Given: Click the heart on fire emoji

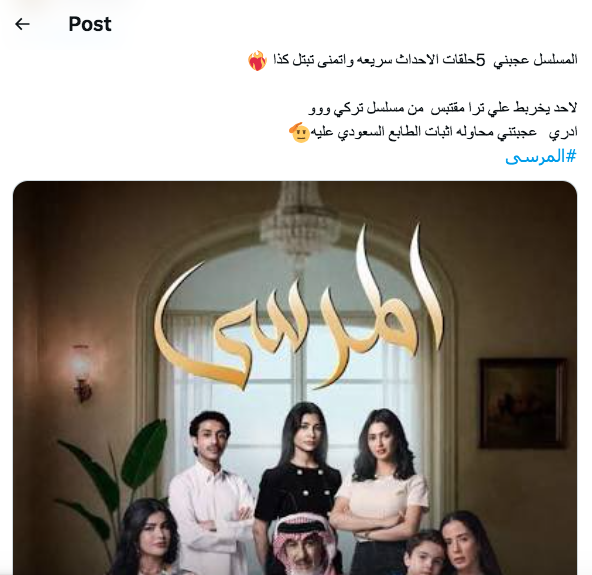Looking at the screenshot, I should (257, 60).
